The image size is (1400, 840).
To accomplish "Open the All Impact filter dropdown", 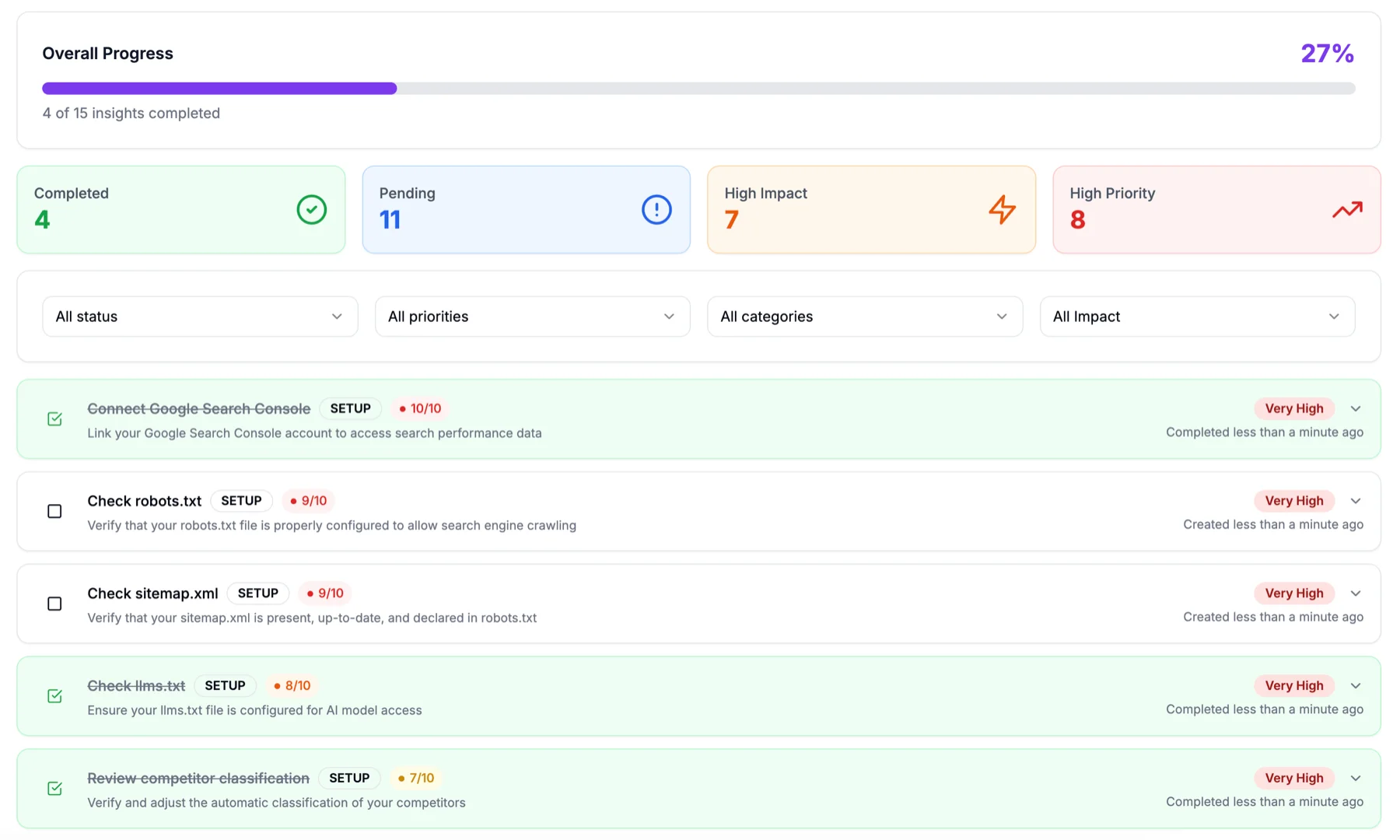I will (x=1196, y=317).
